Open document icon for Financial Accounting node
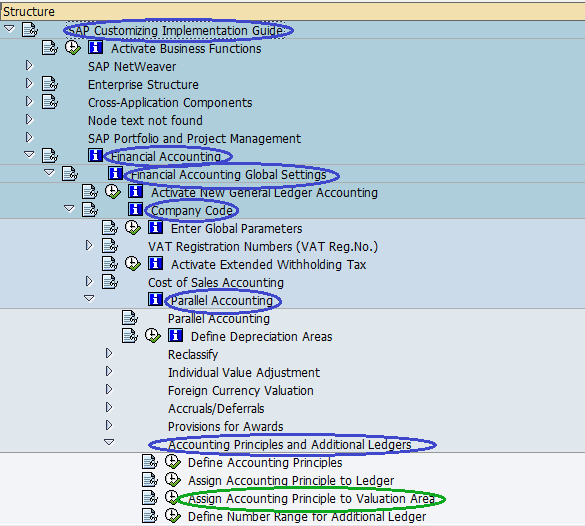 (x=50, y=156)
